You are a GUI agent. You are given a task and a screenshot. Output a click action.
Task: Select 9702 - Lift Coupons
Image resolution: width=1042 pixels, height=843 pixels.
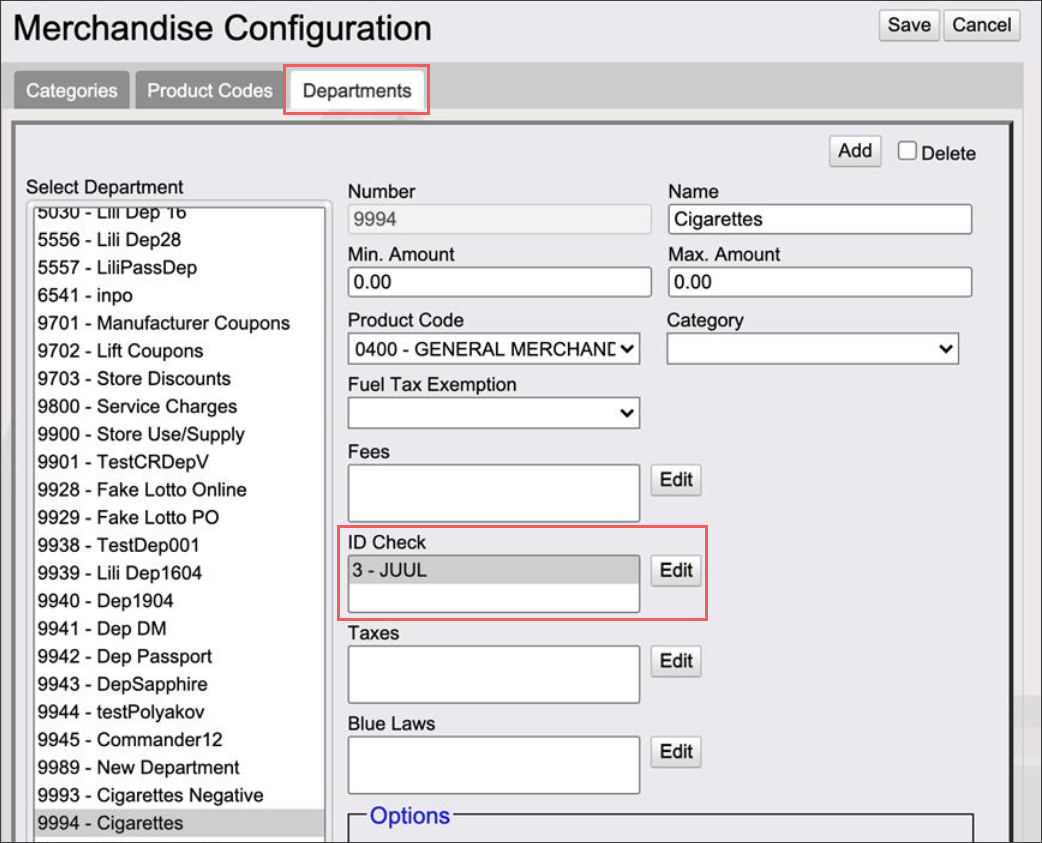pos(179,351)
